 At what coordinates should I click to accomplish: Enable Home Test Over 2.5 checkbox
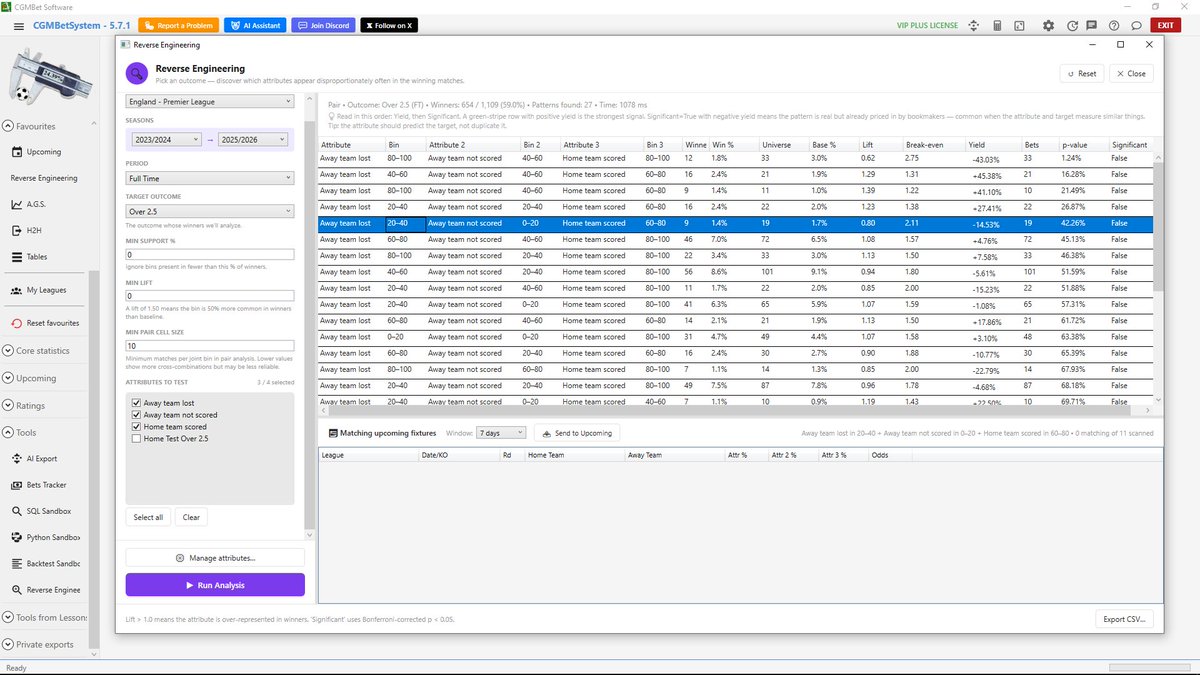pyautogui.click(x=137, y=439)
